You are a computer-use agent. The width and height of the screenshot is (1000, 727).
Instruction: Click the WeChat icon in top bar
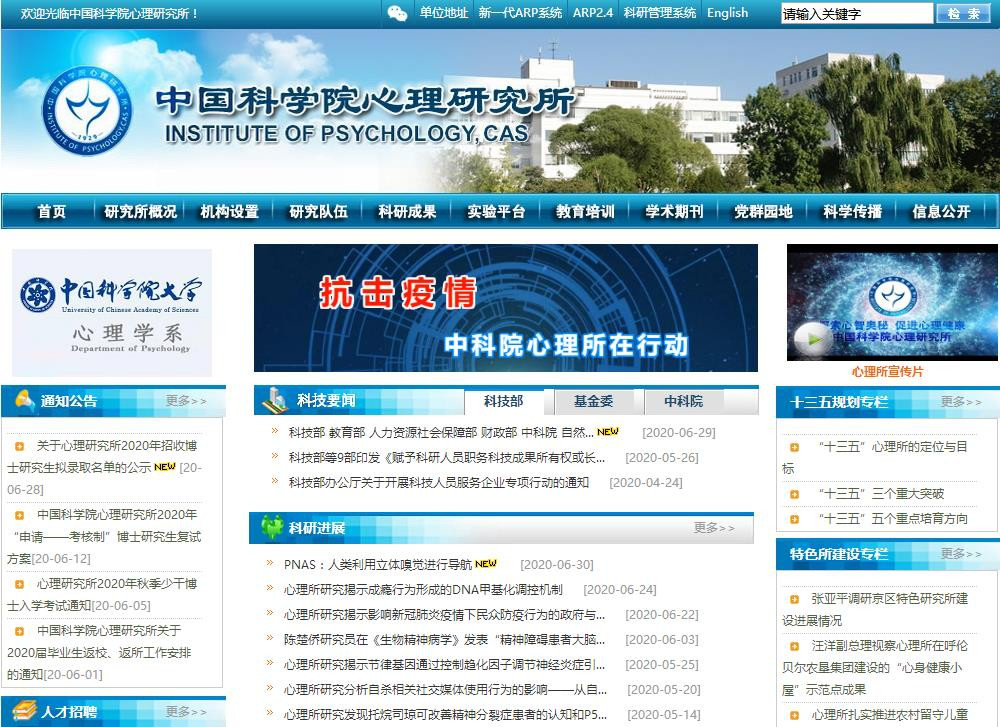[x=397, y=13]
